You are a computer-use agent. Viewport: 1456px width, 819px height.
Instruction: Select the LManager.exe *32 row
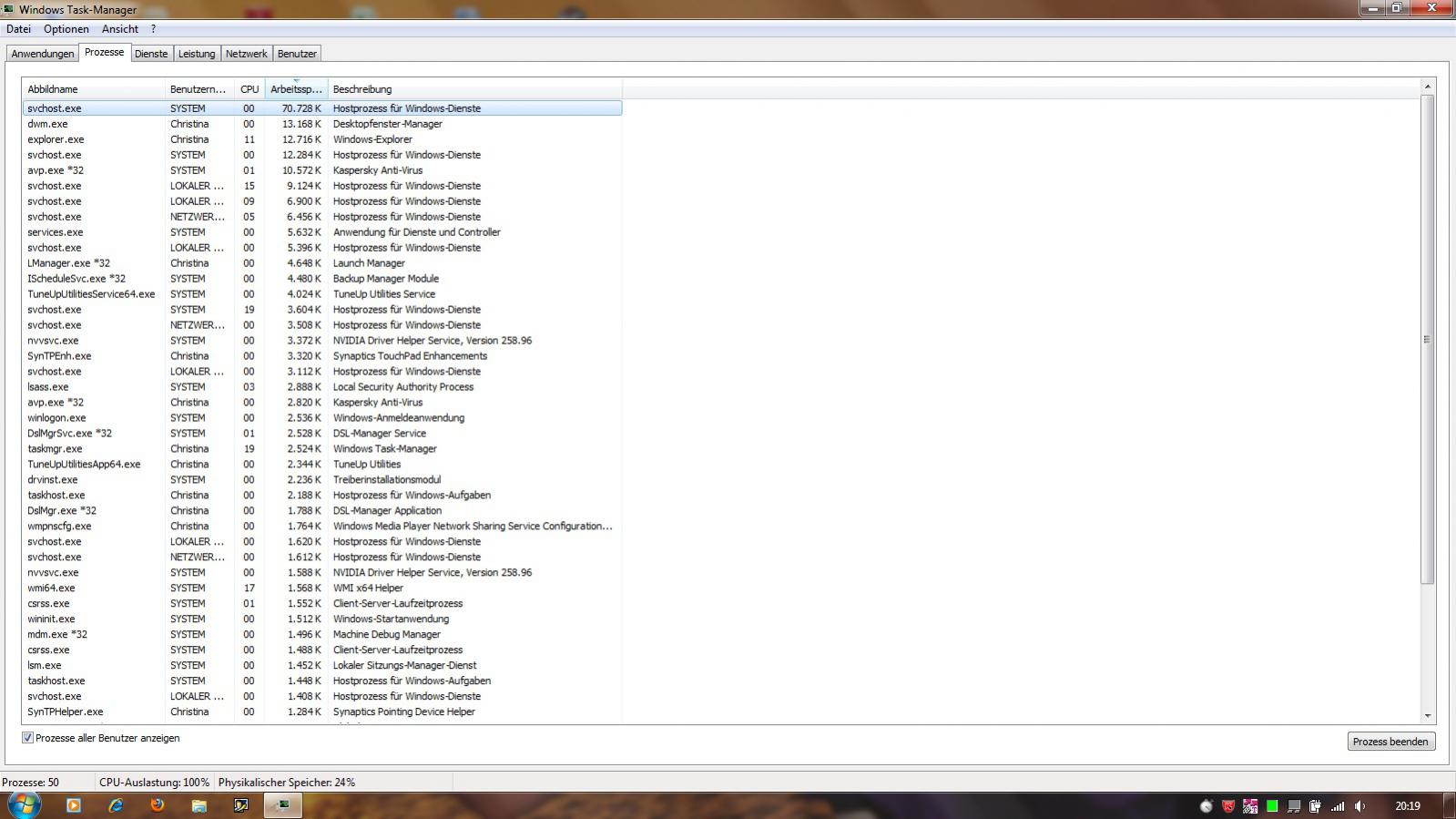pos(321,263)
